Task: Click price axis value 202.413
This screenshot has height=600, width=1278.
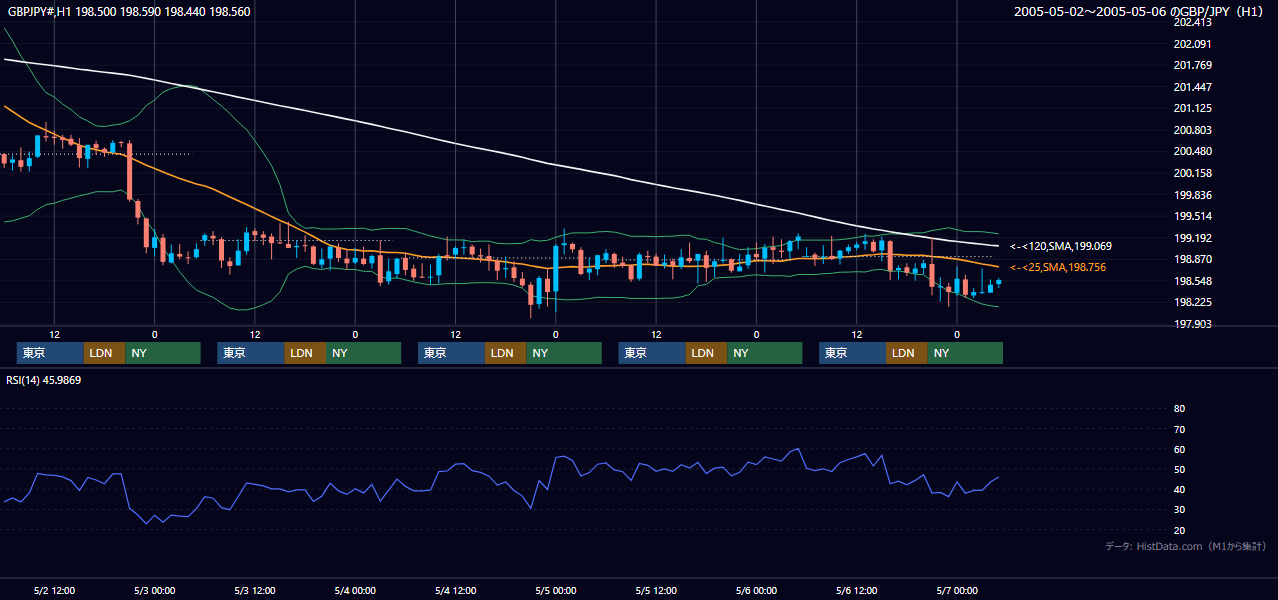Action: click(1193, 22)
